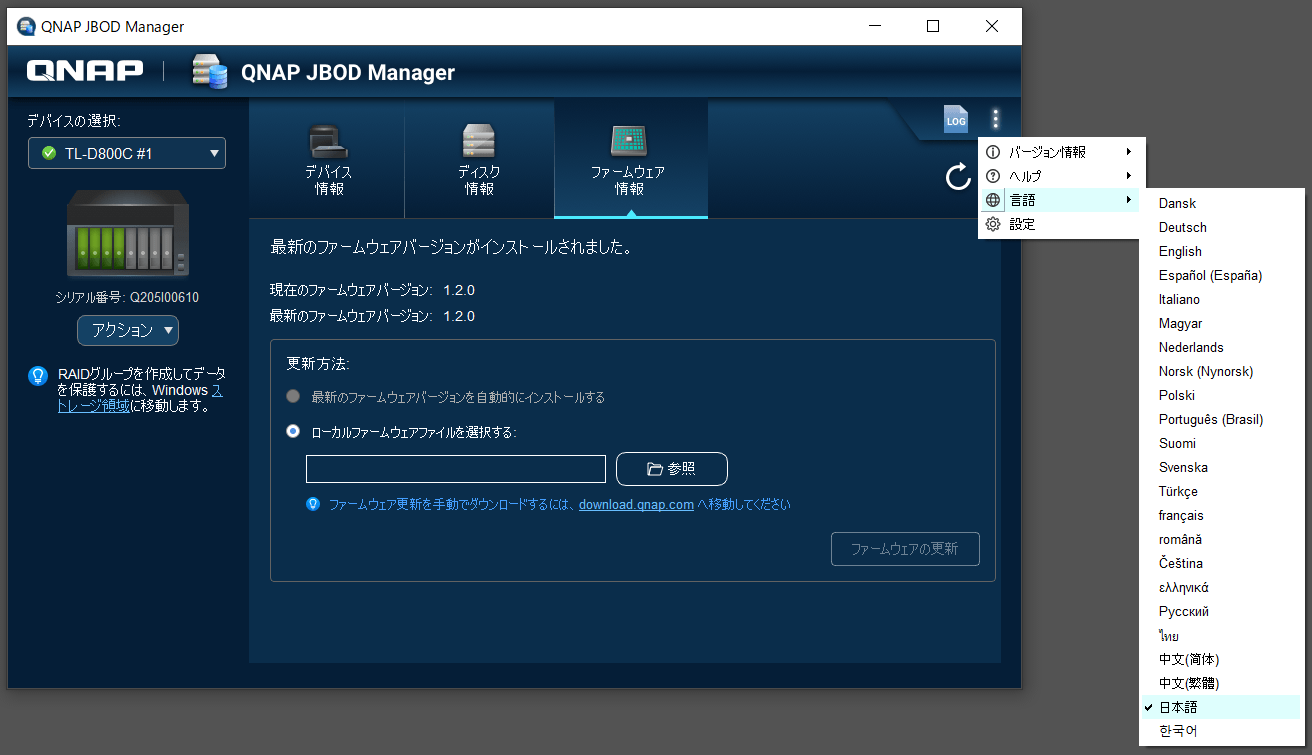Click the device information drive icon

328,141
